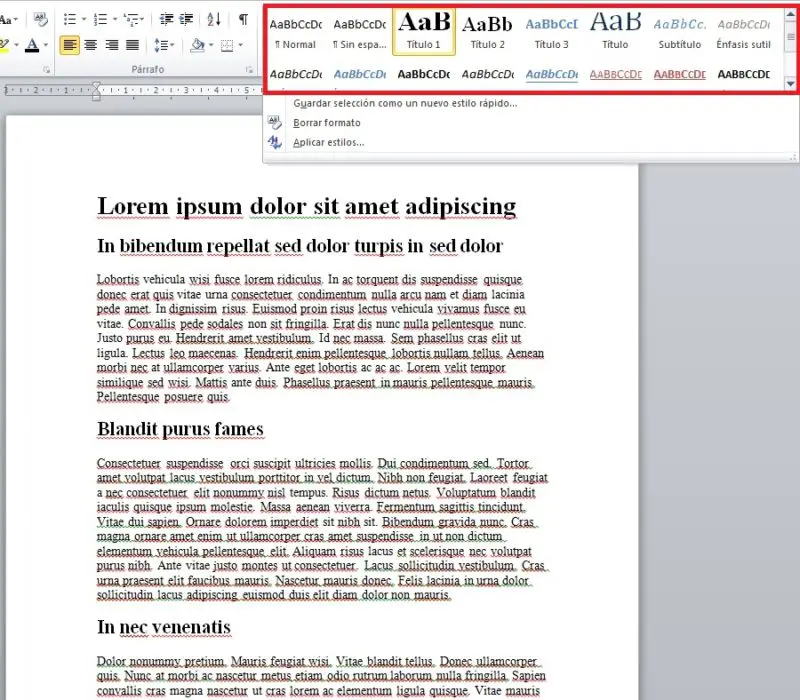Click the word 'Consectetuer' starting second paragraph
Image resolution: width=800 pixels, height=700 pixels.
[x=129, y=463]
